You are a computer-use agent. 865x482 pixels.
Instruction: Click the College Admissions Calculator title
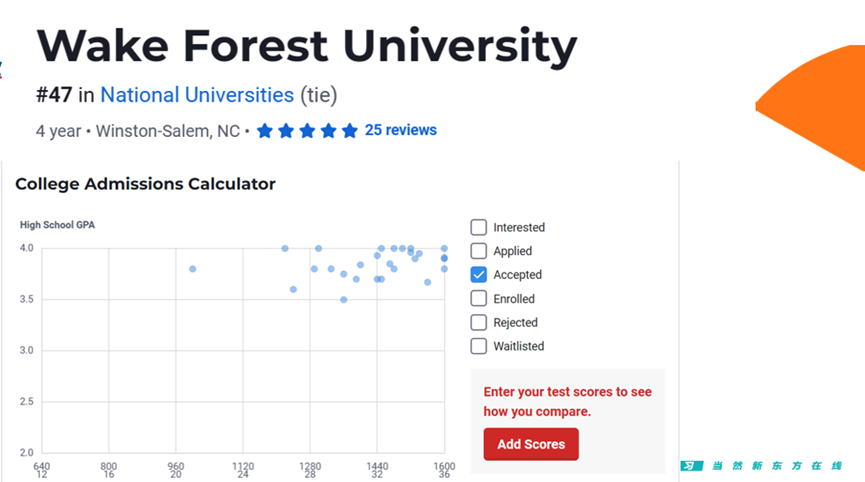click(145, 184)
